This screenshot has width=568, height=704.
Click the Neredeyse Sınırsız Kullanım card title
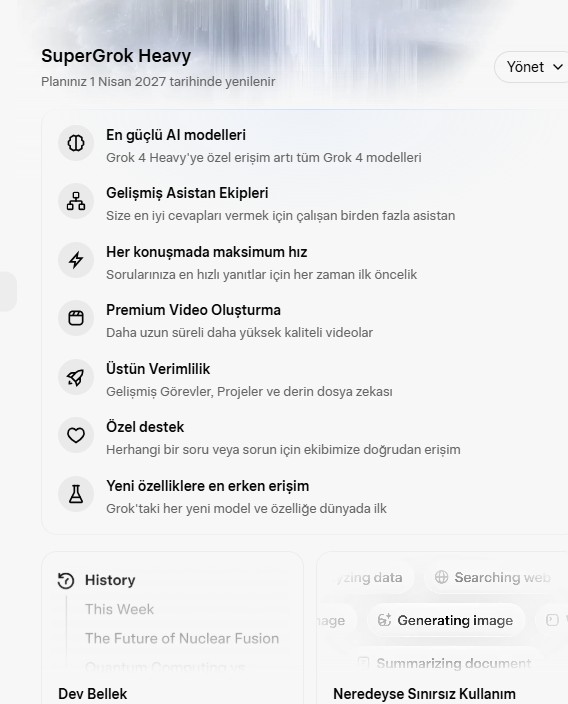(x=424, y=693)
